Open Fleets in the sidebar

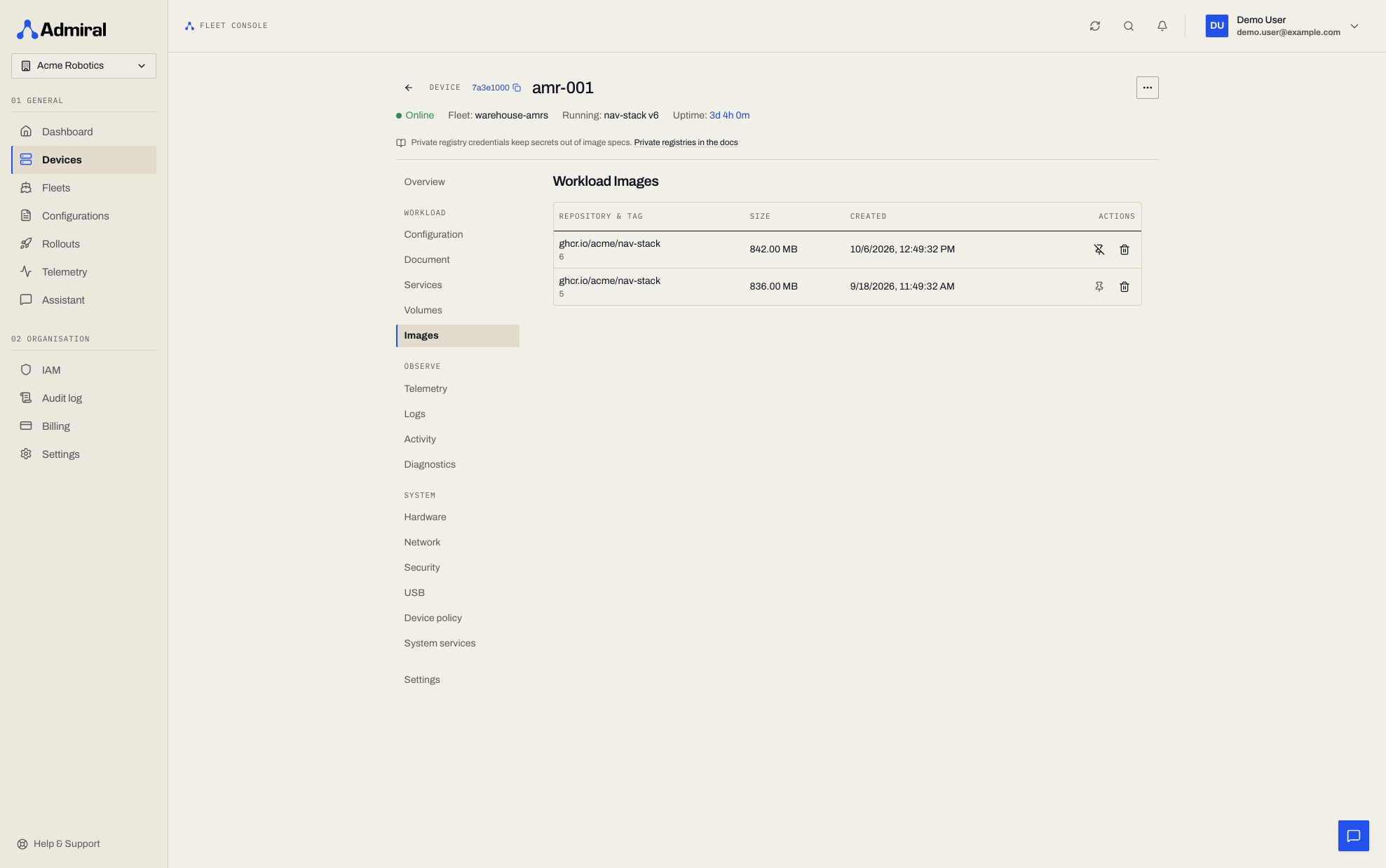point(83,188)
